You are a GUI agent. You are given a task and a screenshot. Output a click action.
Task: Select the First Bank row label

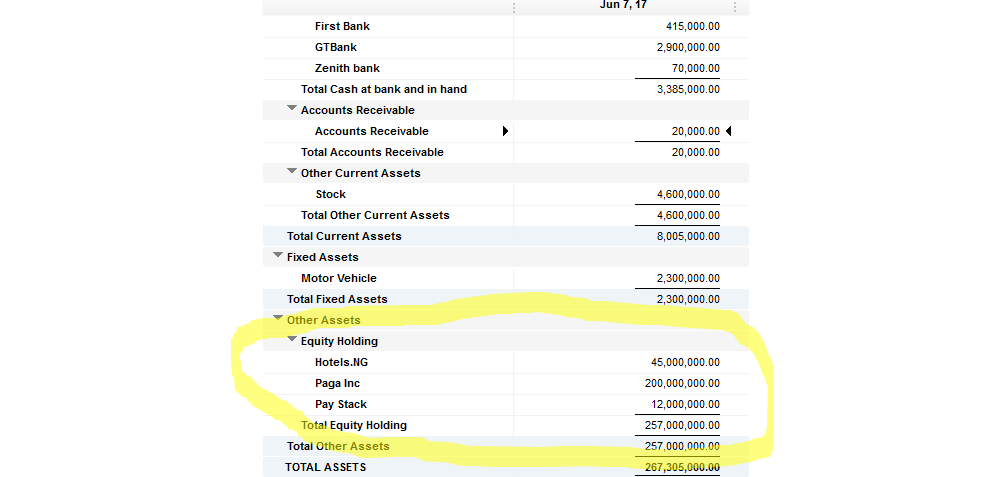tap(342, 26)
